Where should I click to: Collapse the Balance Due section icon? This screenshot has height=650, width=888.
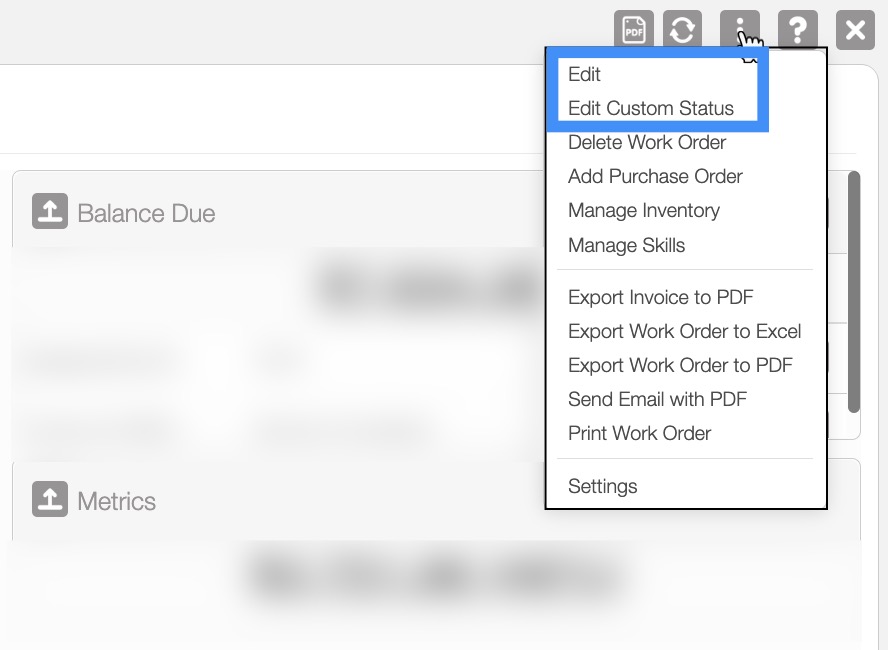50,212
